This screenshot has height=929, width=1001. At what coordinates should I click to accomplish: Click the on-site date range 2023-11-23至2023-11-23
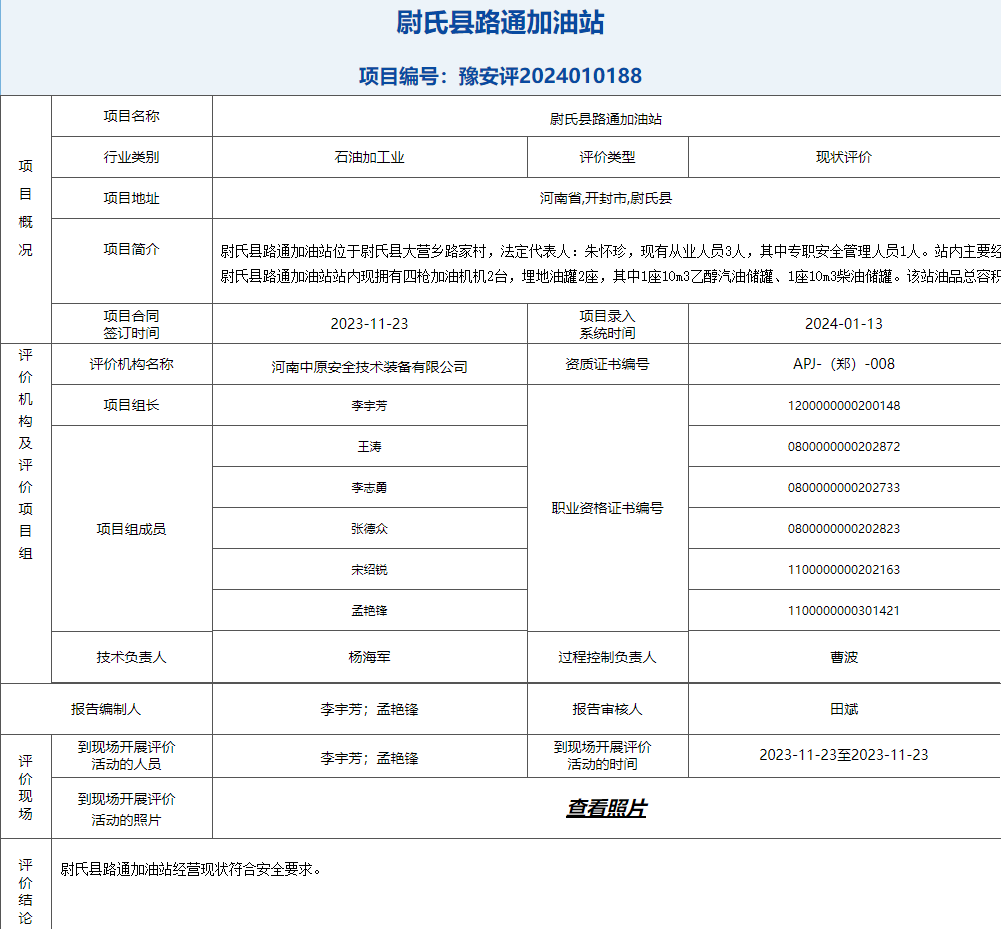(843, 755)
